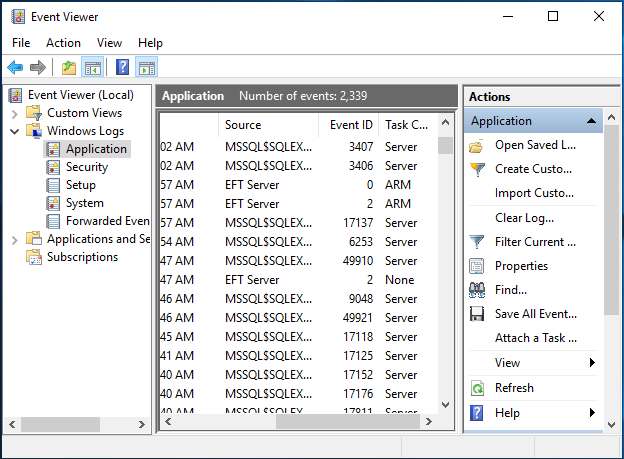
Task: Expand the Custom Views tree node
Action: click(x=15, y=113)
